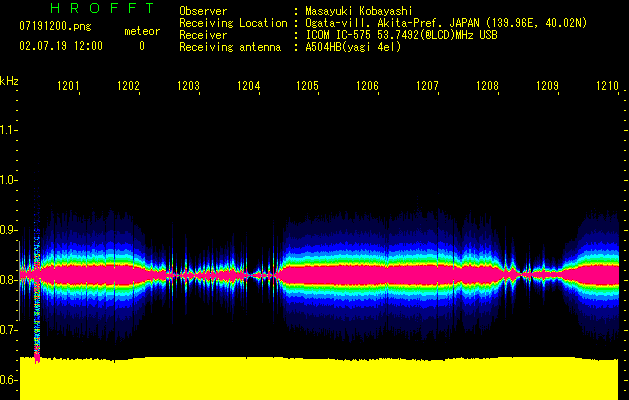Click the gray vertical scale bar at left edge
The height and width of the screenshot is (400, 629).
19,280
